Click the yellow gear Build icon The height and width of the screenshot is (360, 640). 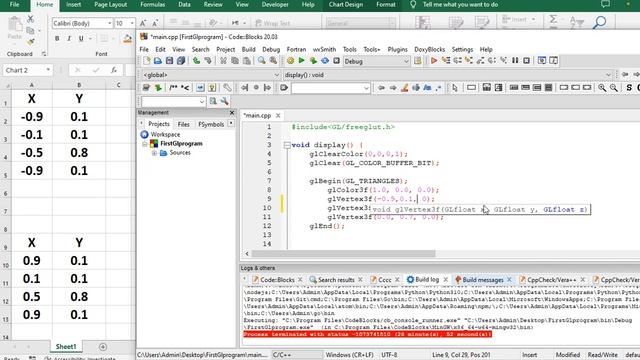point(290,61)
